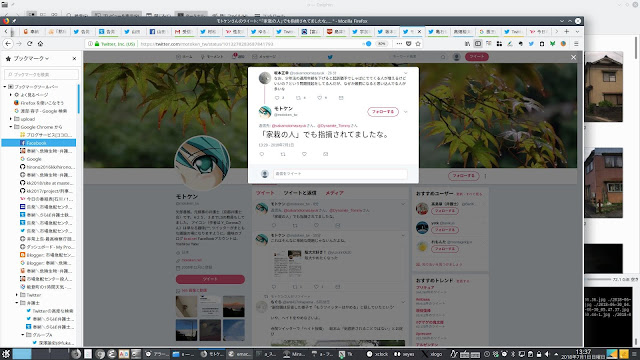The width and height of the screenshot is (640, 360).
Task: Open a new browser tab with plus
Action: (567, 31)
